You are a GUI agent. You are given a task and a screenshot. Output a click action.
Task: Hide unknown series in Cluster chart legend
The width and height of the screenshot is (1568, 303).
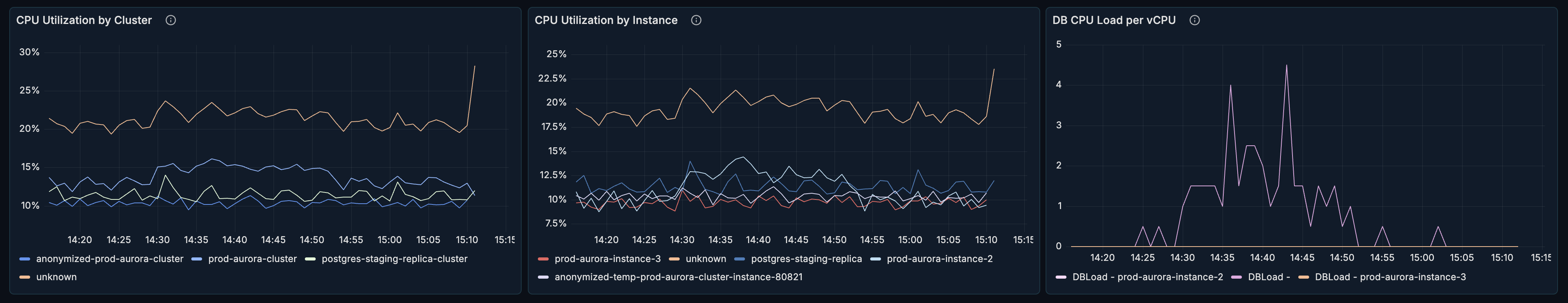click(x=56, y=277)
